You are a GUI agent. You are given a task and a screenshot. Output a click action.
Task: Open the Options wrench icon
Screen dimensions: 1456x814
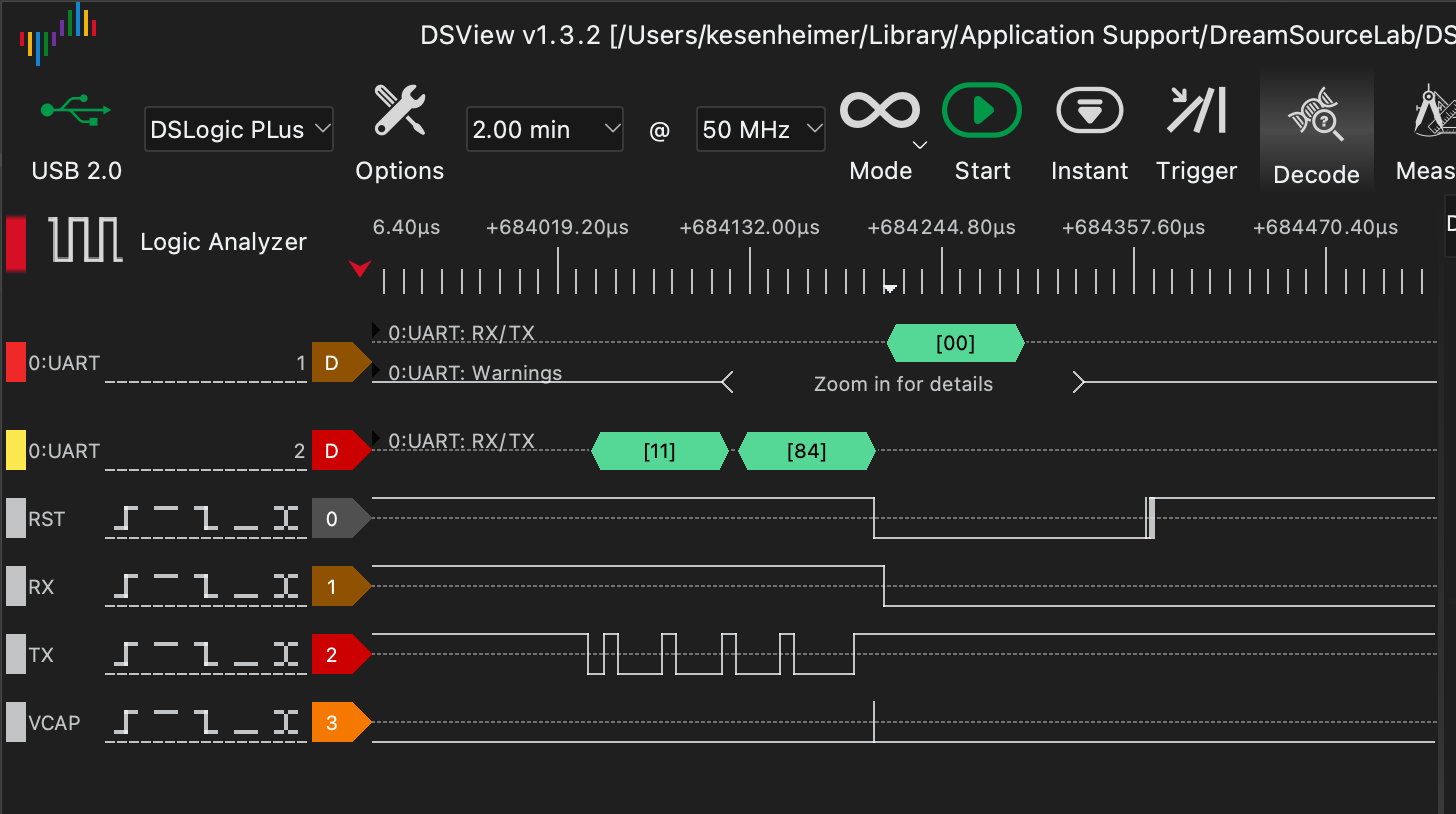click(399, 111)
